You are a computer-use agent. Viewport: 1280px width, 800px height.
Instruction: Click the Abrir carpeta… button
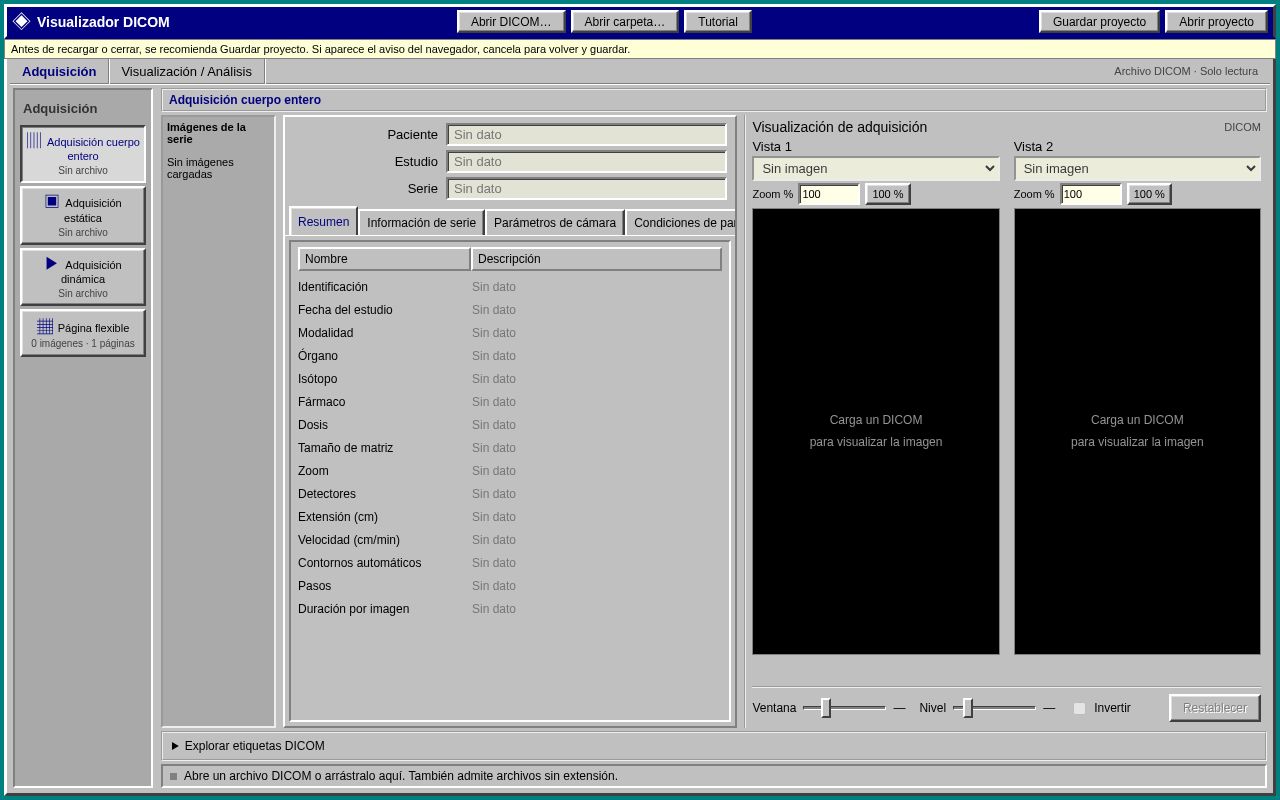(625, 22)
